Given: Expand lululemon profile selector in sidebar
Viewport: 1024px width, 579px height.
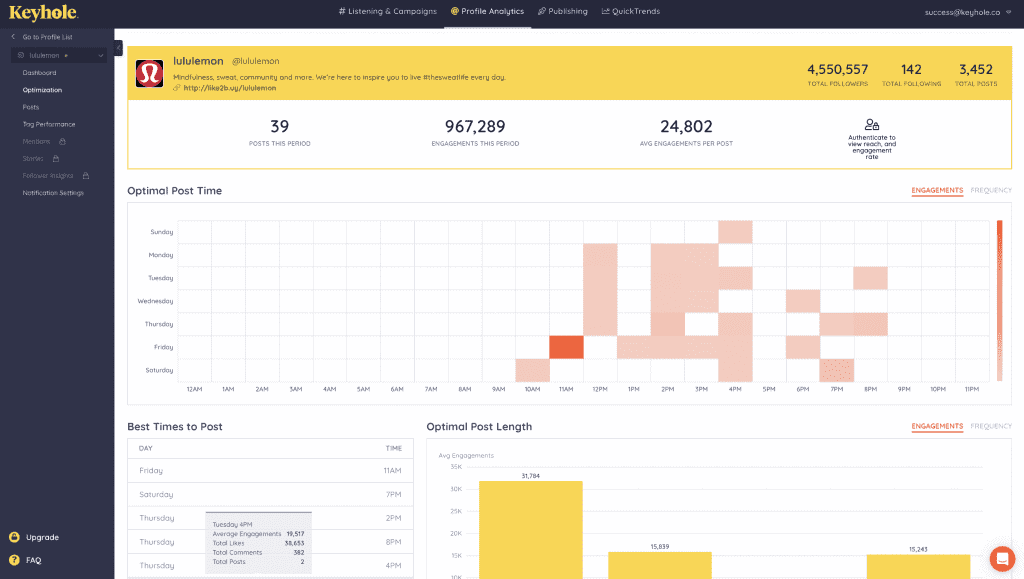Looking at the screenshot, I should click(59, 55).
